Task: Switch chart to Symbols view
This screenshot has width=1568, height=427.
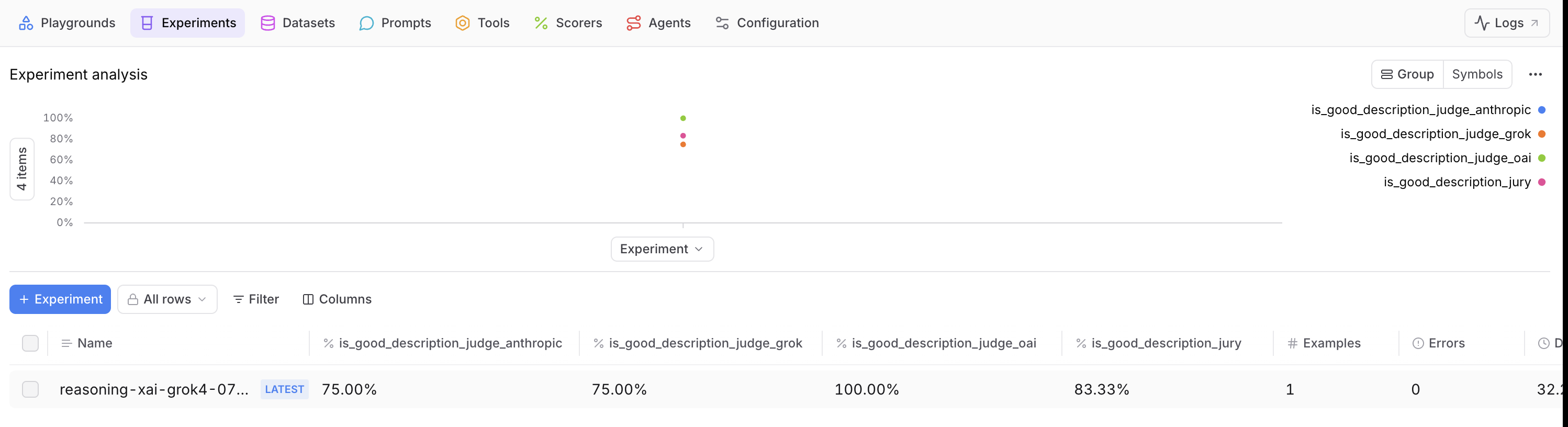Action: point(1477,74)
